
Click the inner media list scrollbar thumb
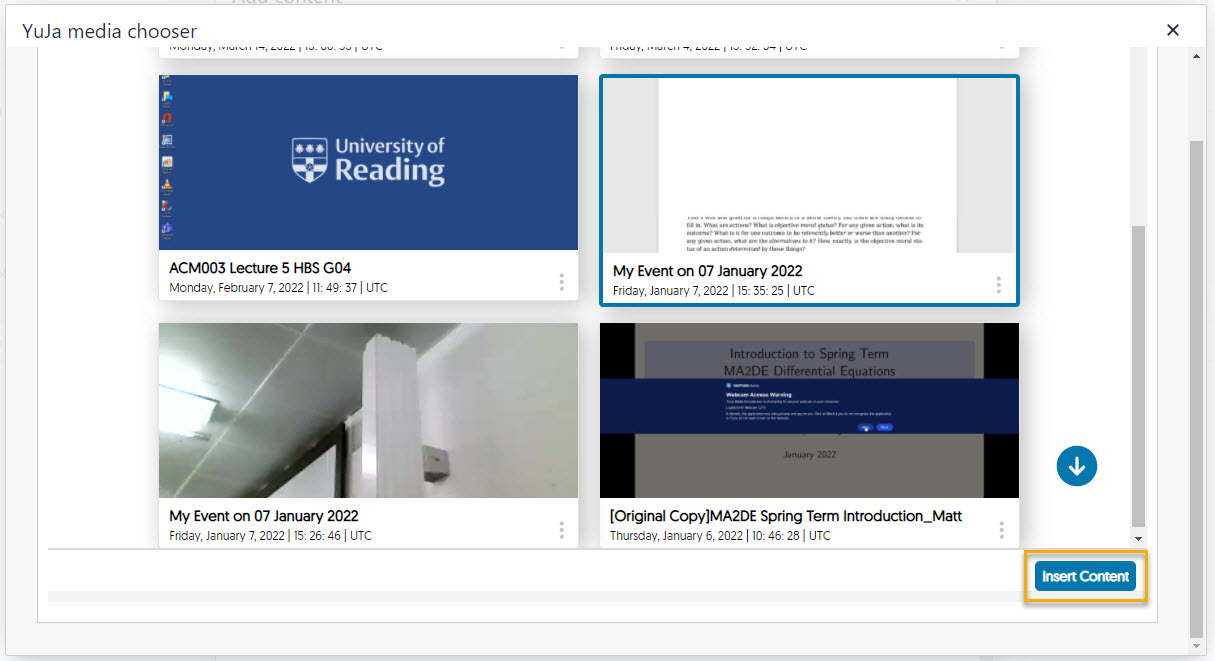[x=1138, y=375]
